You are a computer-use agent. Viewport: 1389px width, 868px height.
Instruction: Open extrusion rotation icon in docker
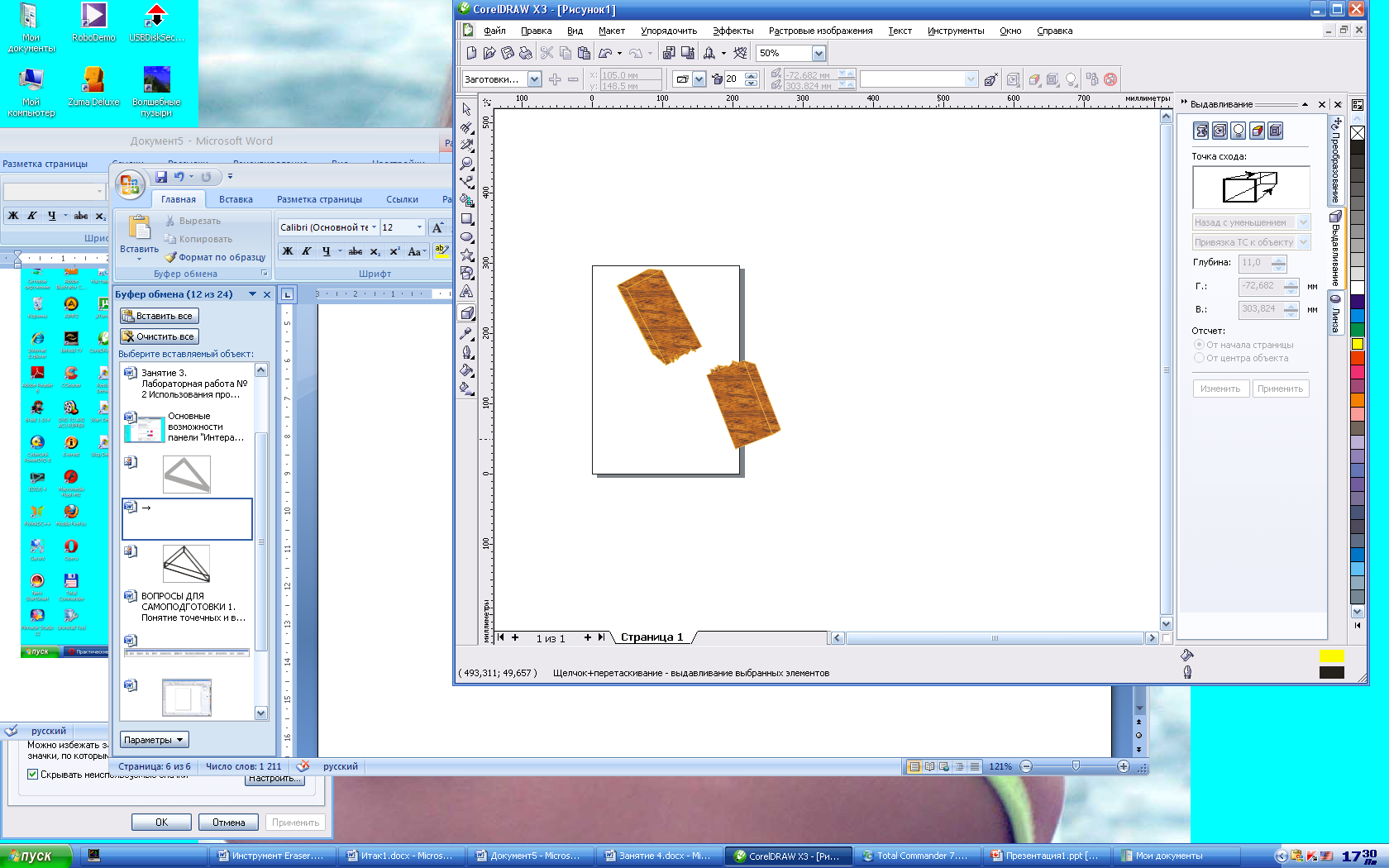[x=1220, y=131]
